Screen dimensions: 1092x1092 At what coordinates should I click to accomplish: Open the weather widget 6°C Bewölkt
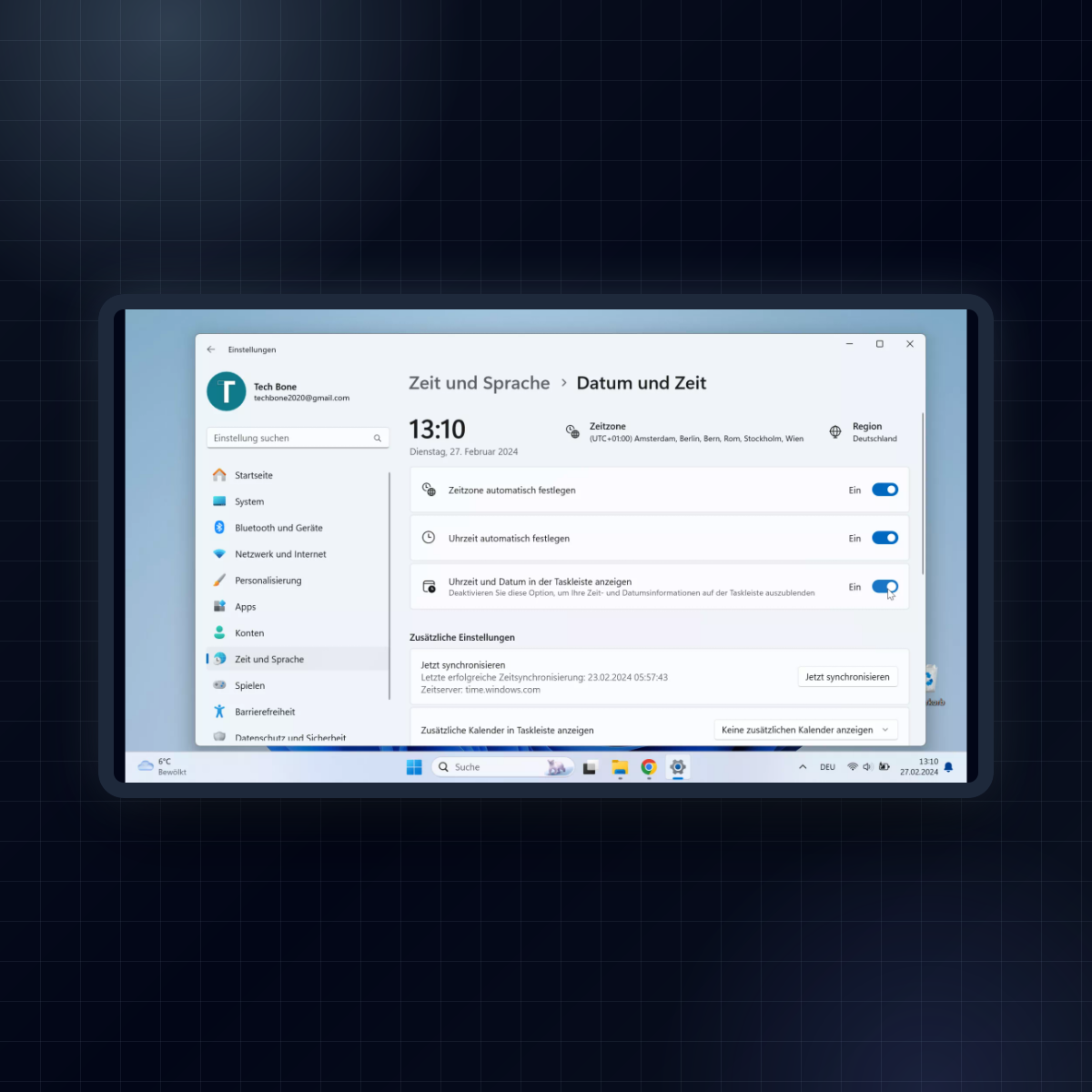(162, 767)
